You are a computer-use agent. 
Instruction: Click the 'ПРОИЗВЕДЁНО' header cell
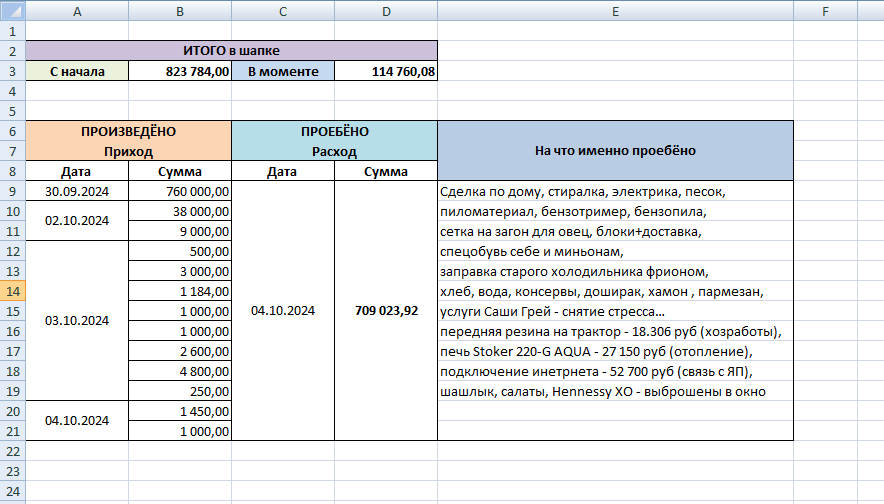pos(129,131)
